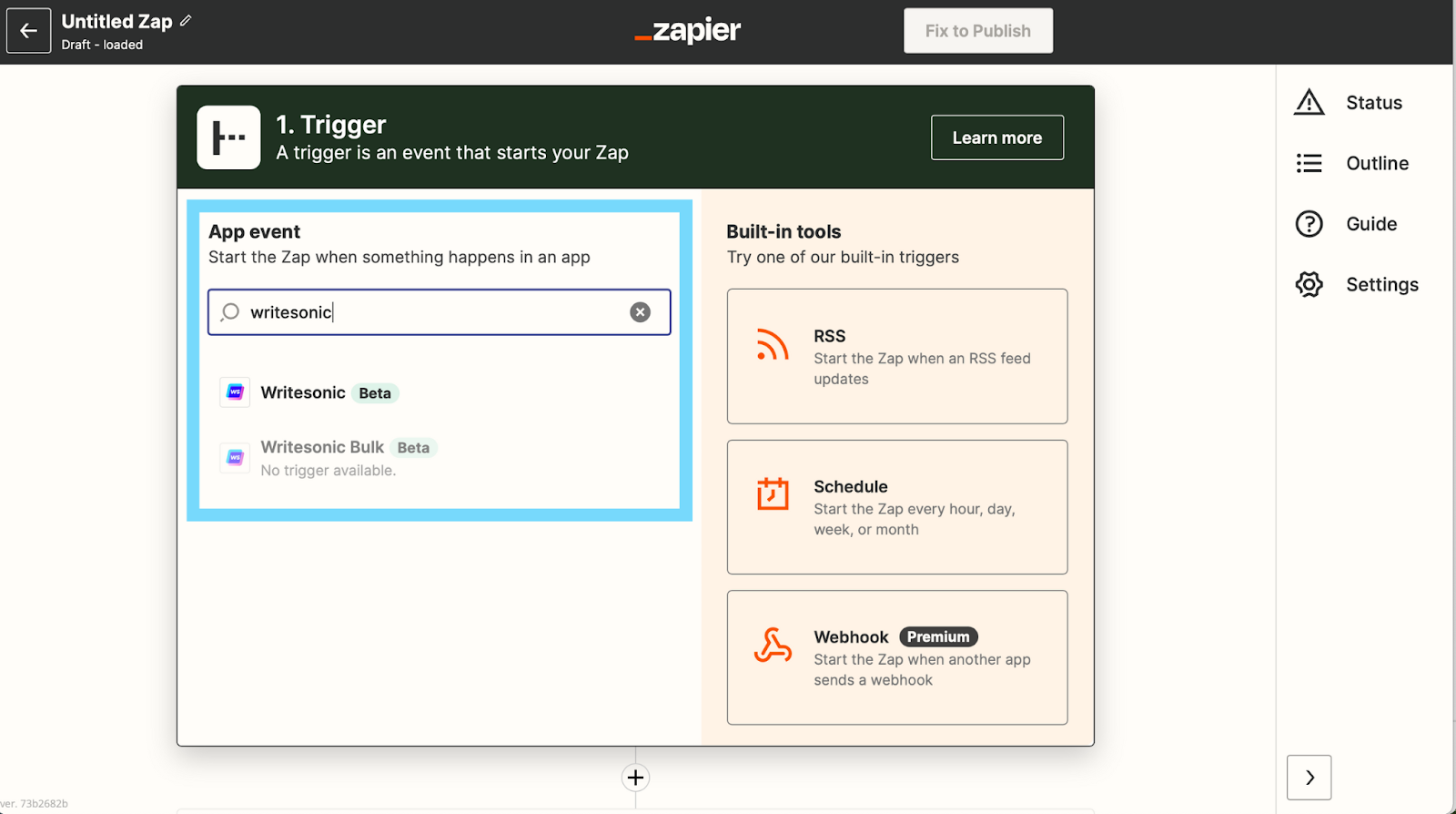Focus the app search input field

[440, 312]
